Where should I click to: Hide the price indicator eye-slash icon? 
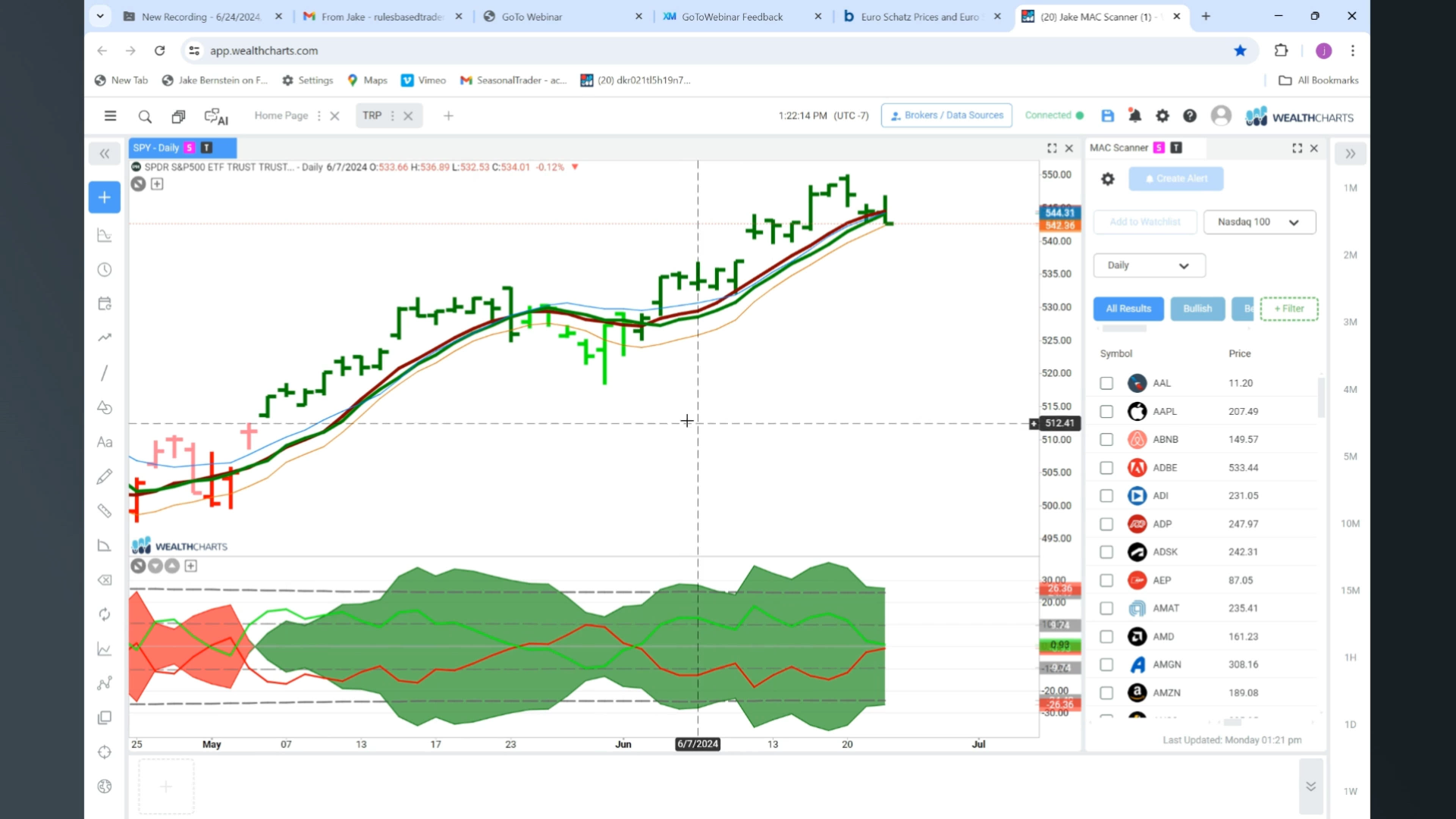(x=138, y=184)
